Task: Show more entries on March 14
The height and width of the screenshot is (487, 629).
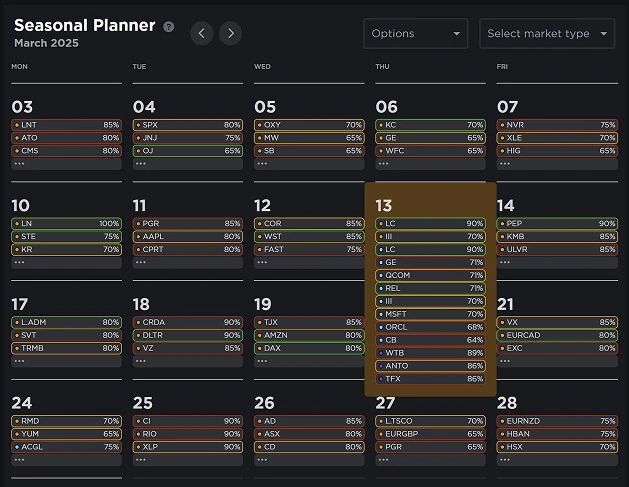Action: tap(505, 262)
